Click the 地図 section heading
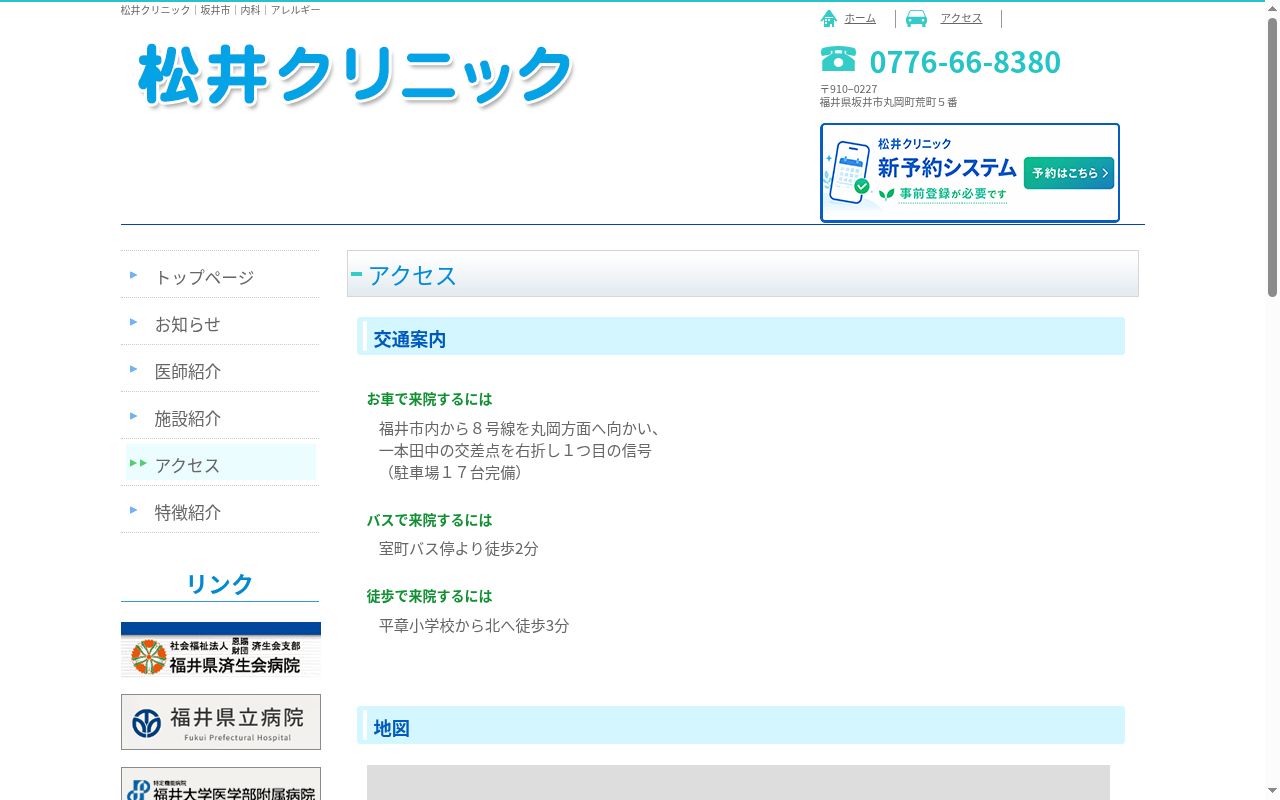Viewport: 1280px width, 800px height. click(x=741, y=726)
